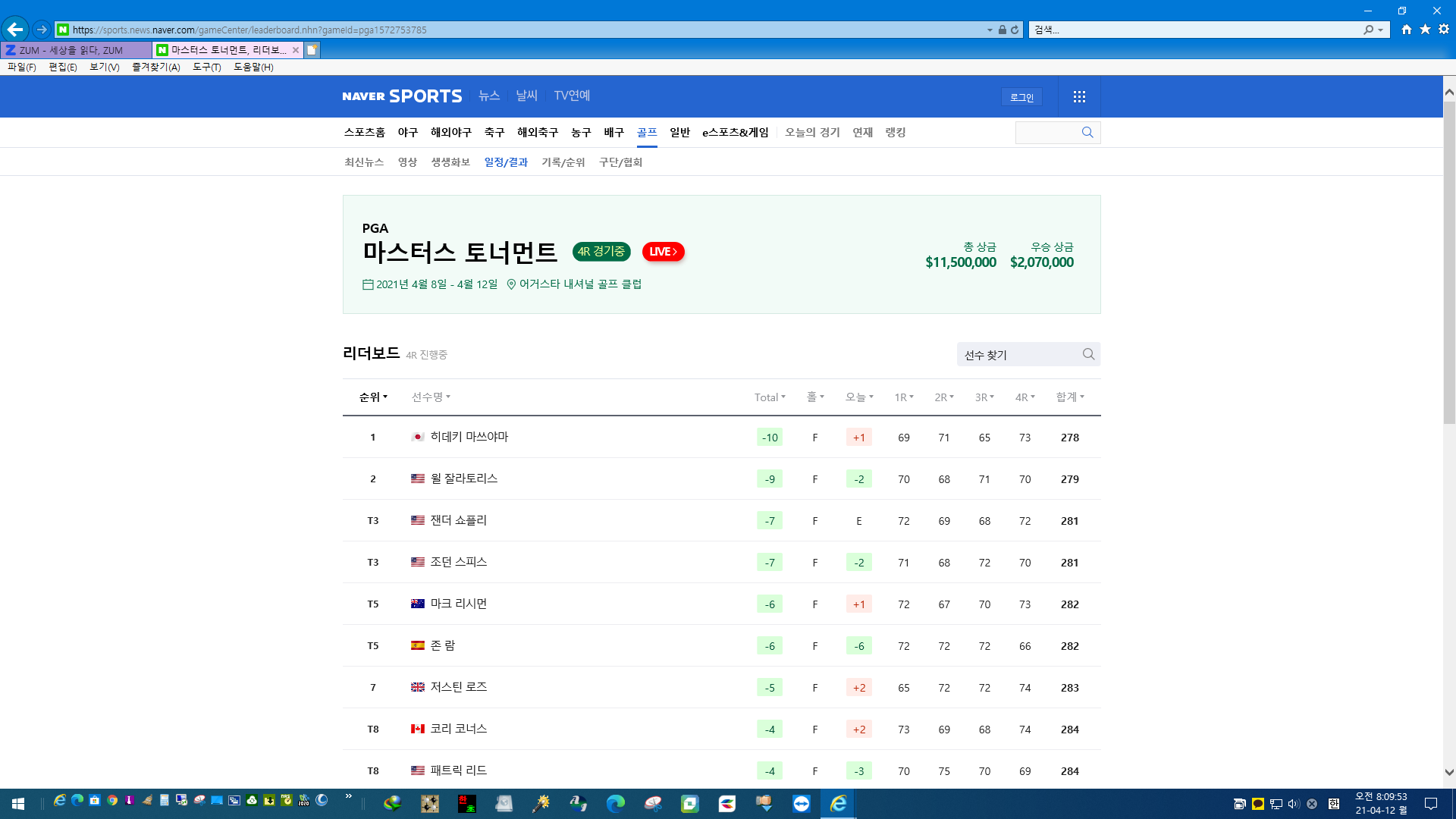Sort leaderboard by Total column
The height and width of the screenshot is (819, 1456).
click(770, 397)
